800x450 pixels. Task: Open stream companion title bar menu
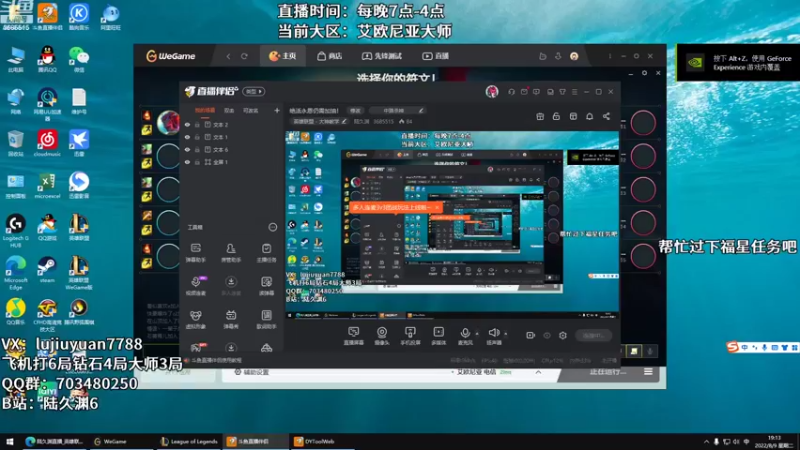click(x=574, y=92)
